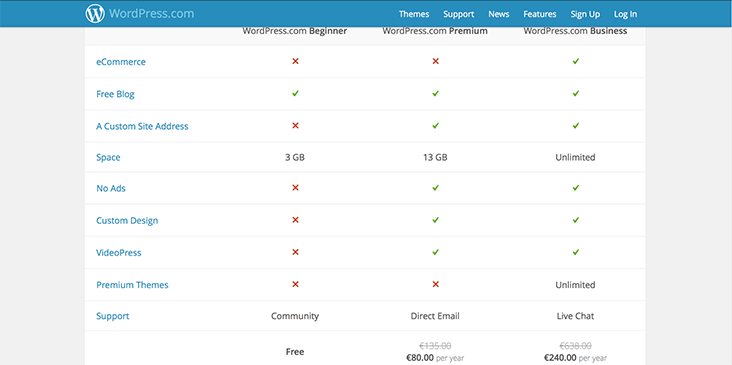Go to the Support page
The image size is (732, 365).
(x=458, y=14)
